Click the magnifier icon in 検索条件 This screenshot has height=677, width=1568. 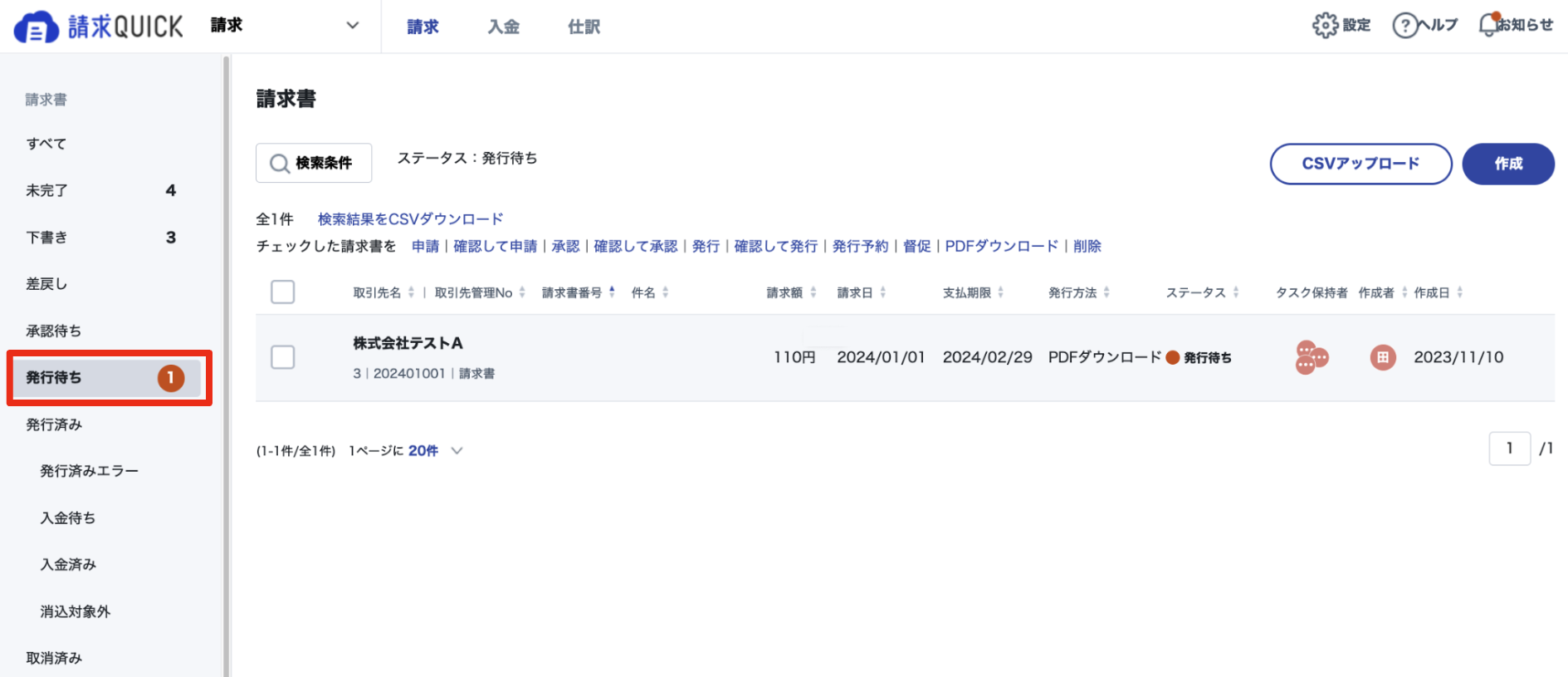[280, 164]
